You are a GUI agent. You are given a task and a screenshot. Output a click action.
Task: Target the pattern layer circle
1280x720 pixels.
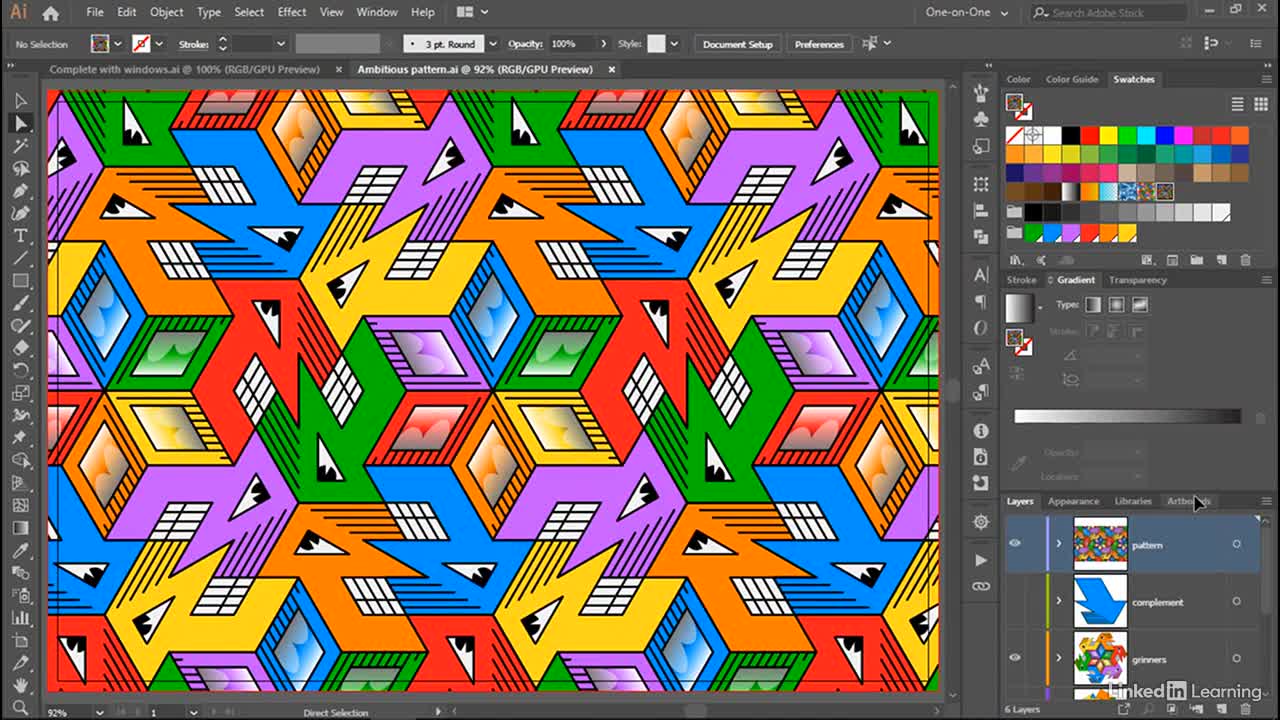coord(1237,545)
